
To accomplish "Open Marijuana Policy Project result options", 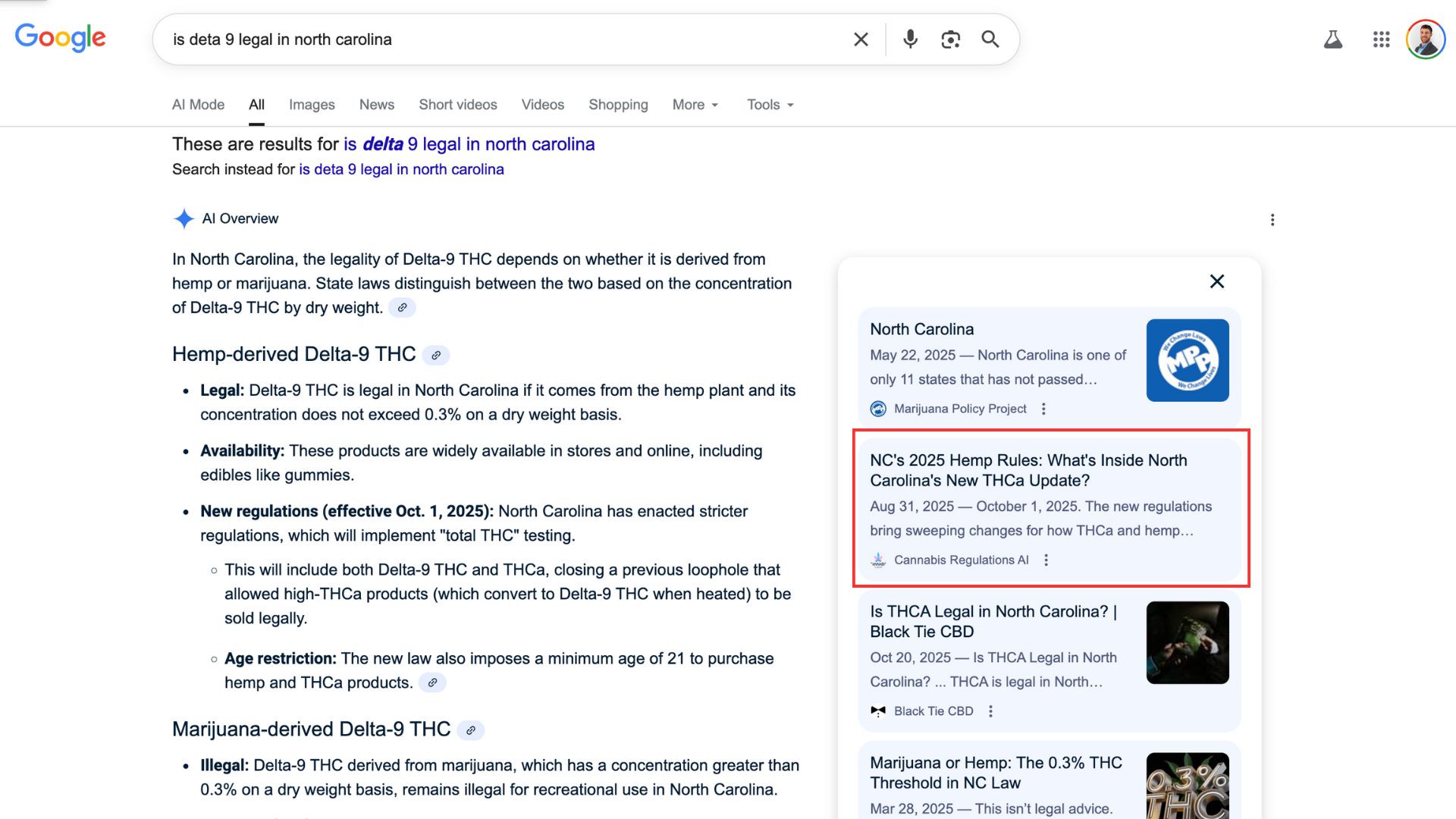I will coord(1043,409).
